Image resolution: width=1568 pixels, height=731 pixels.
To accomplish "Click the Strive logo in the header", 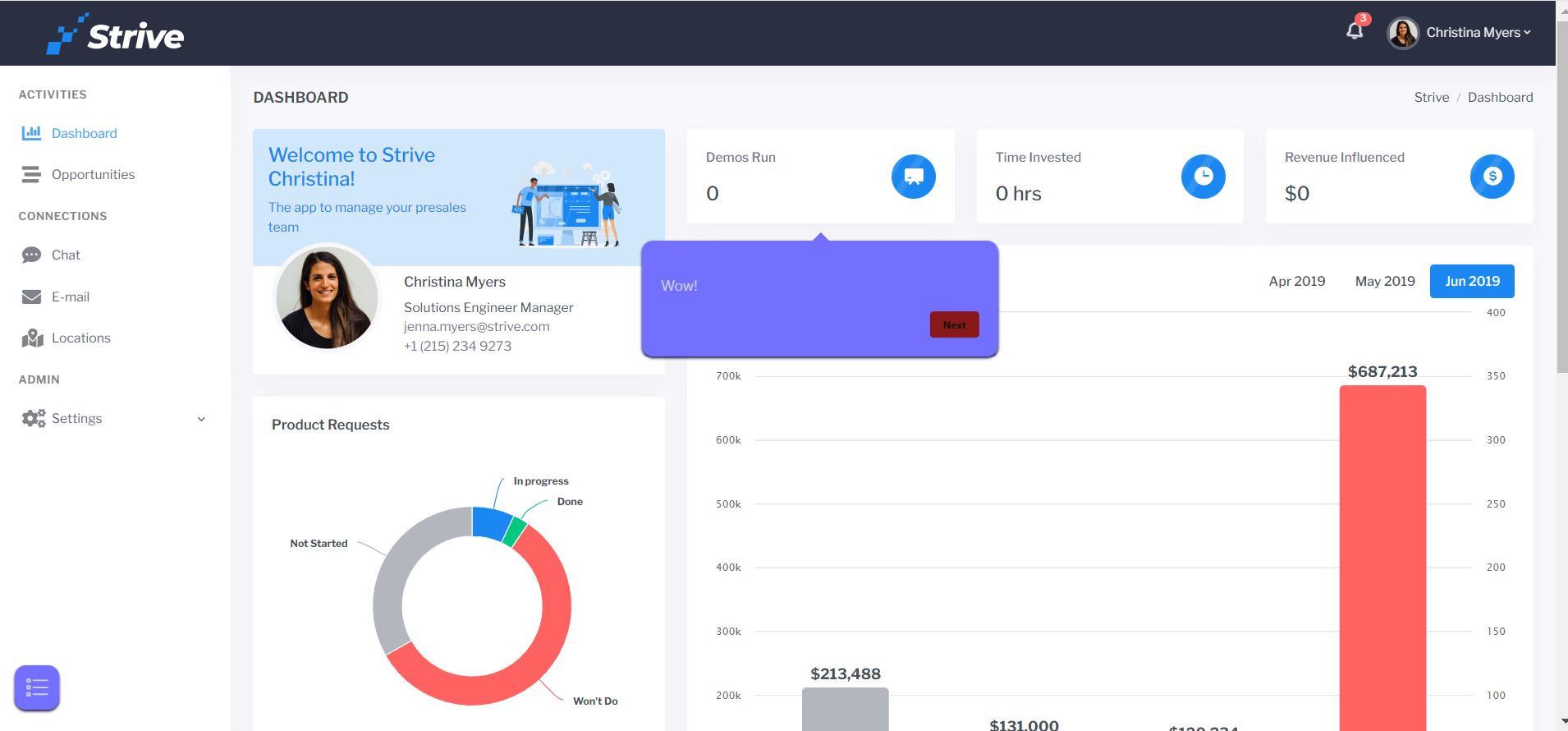I will tap(115, 34).
